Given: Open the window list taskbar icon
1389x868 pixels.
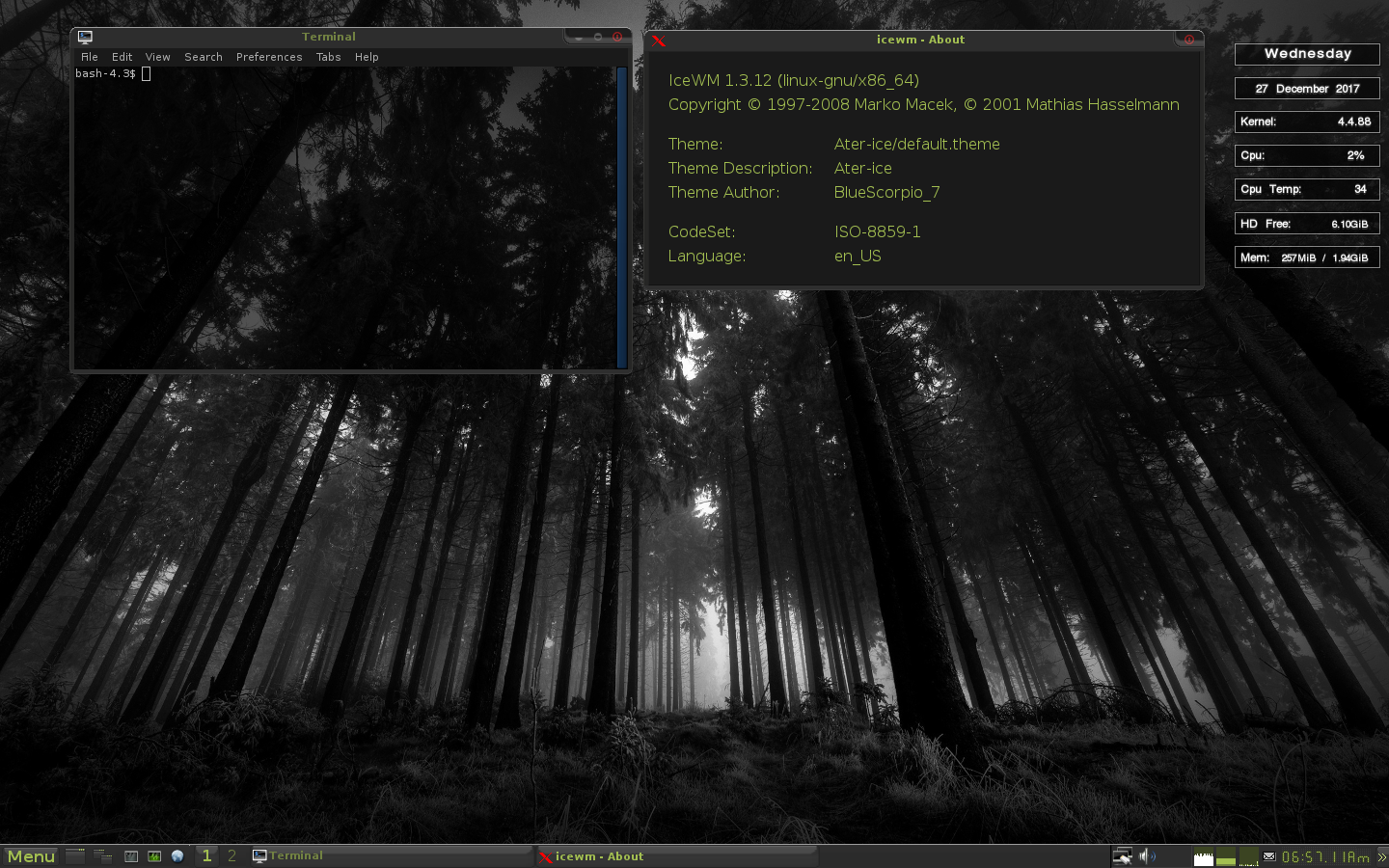Looking at the screenshot, I should click(102, 856).
